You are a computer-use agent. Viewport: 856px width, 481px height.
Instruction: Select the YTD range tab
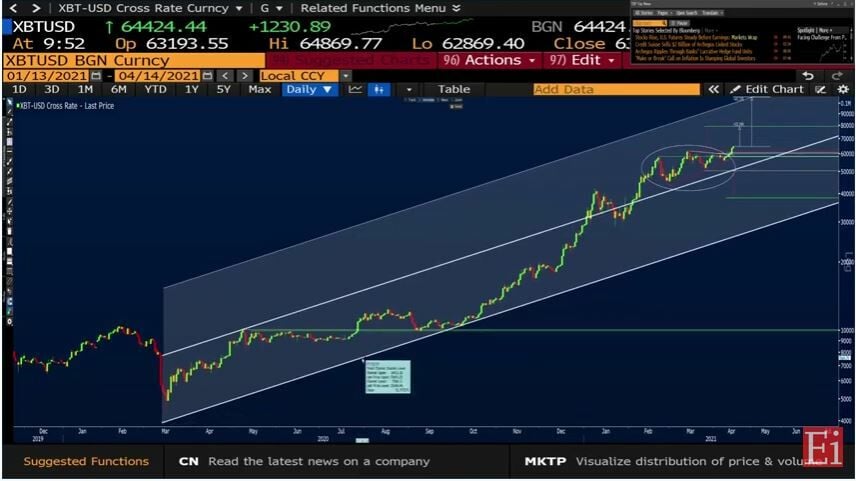pos(156,90)
